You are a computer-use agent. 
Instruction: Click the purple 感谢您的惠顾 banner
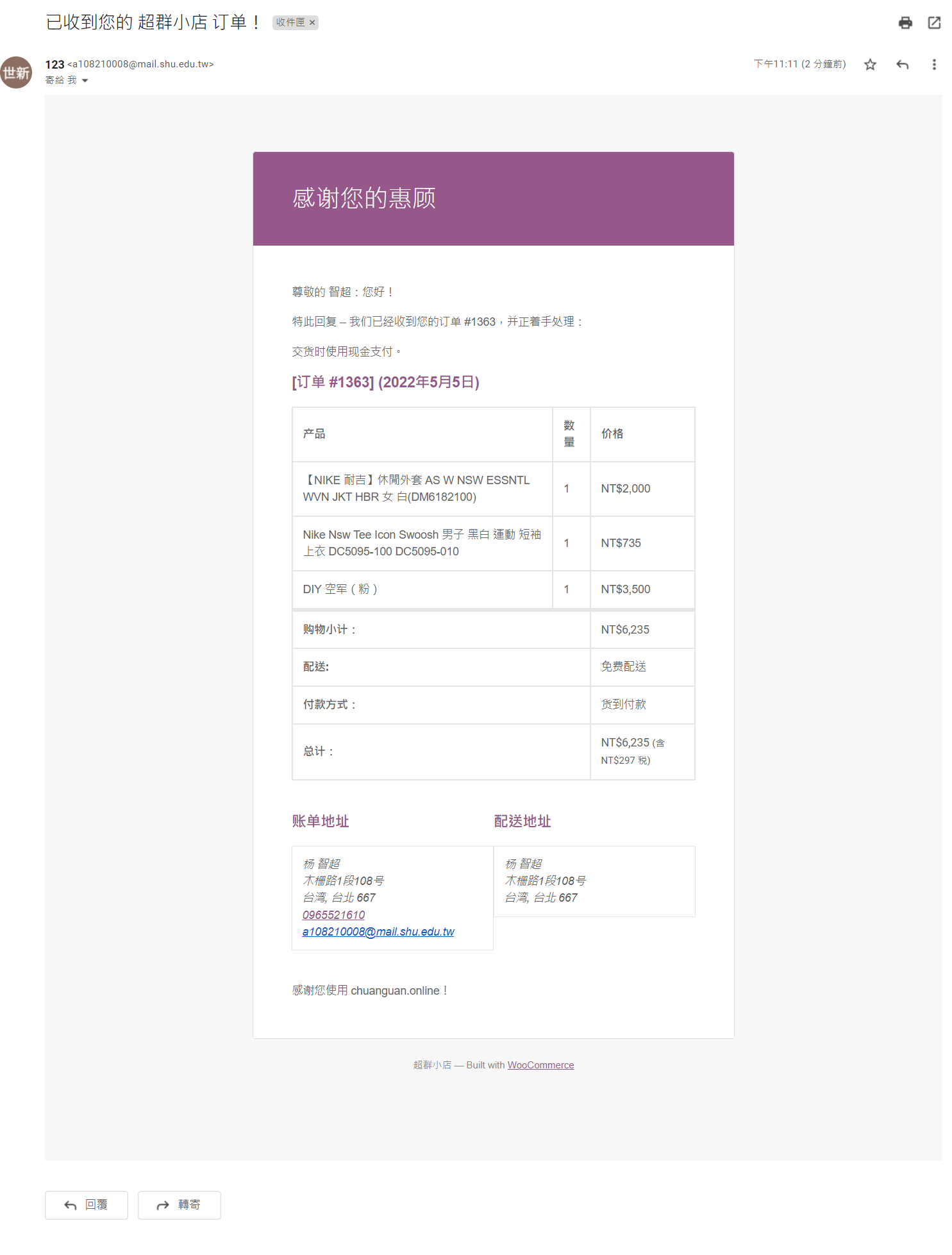coord(493,199)
